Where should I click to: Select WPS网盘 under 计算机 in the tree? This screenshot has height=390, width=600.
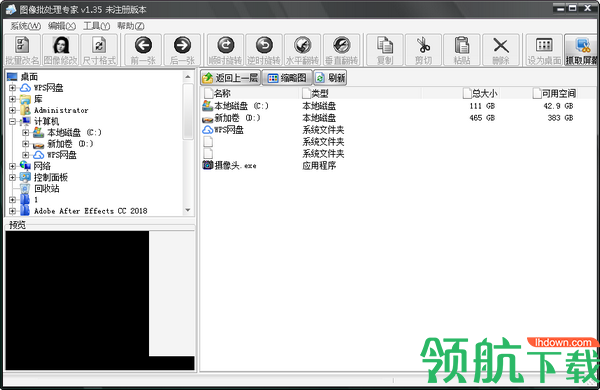tap(62, 155)
